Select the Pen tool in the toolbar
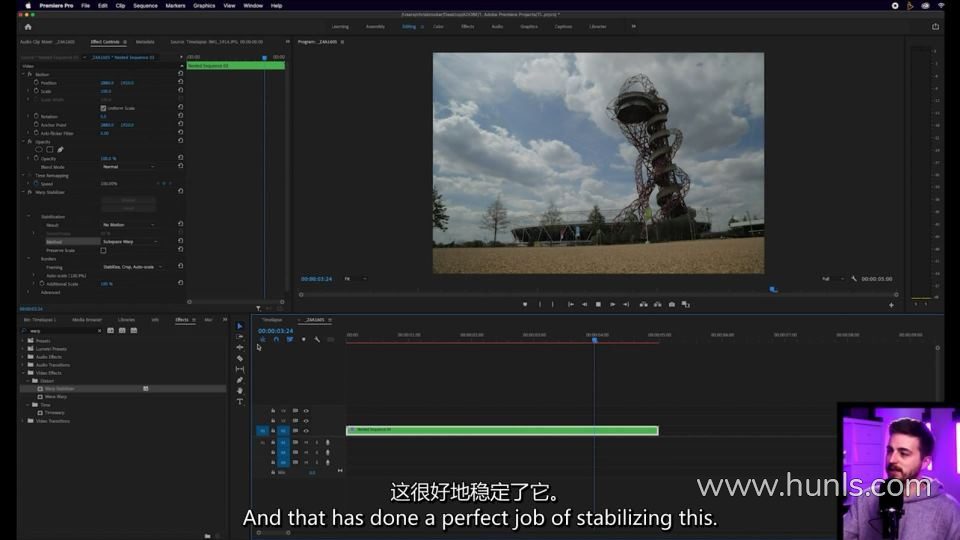The width and height of the screenshot is (960, 540). click(x=240, y=380)
